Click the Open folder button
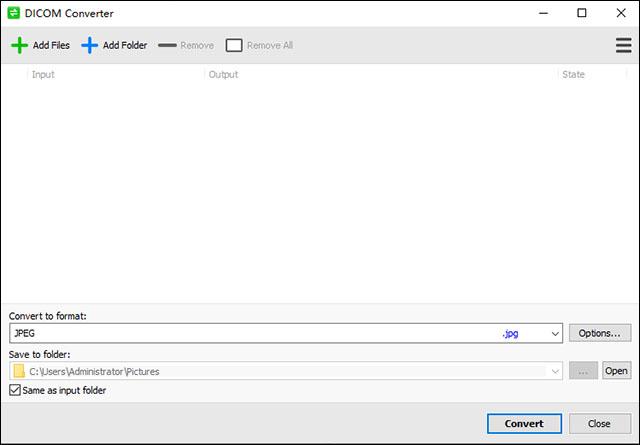Screen dimensions: 640x445 click(x=616, y=371)
